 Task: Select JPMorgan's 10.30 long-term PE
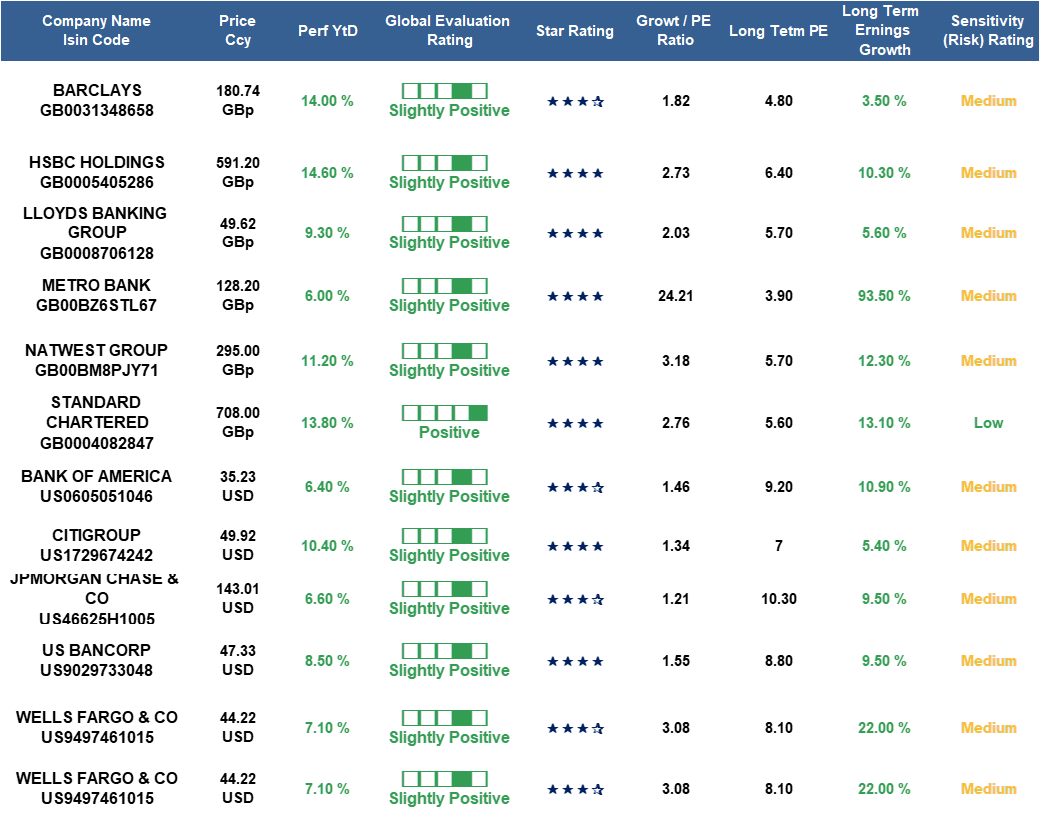[779, 599]
